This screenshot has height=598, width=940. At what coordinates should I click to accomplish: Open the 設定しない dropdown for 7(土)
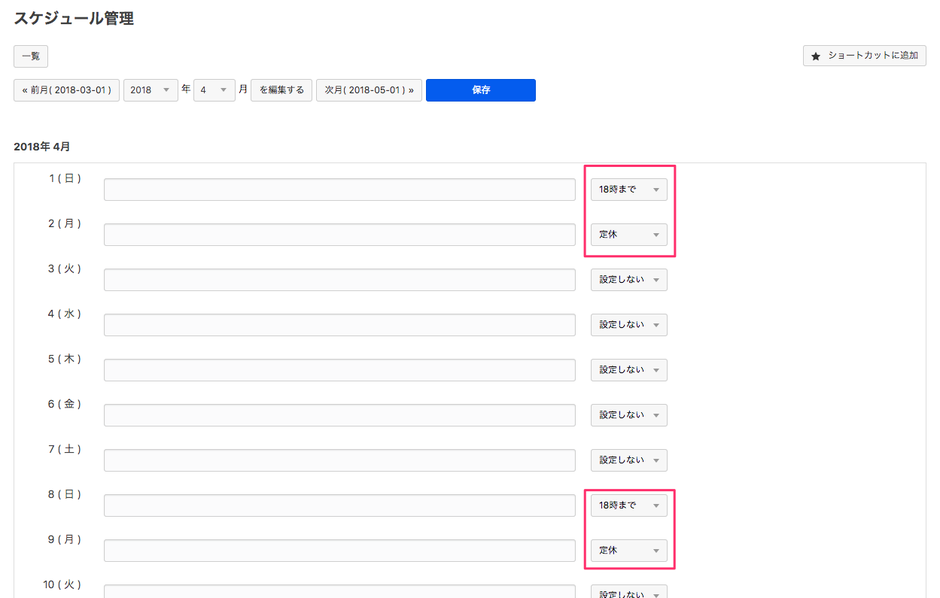[629, 460]
